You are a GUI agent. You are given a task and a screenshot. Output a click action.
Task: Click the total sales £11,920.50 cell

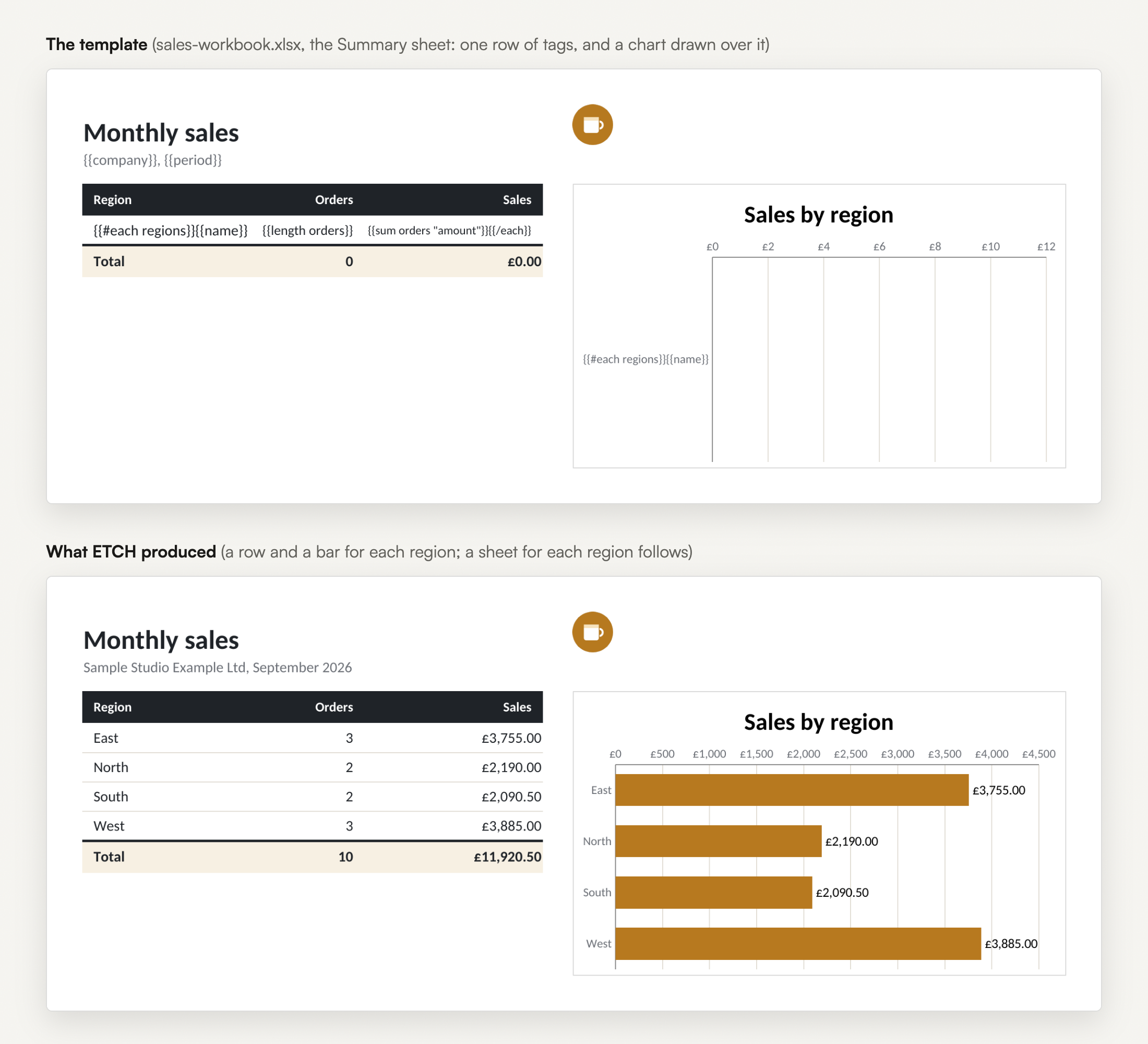click(x=507, y=857)
